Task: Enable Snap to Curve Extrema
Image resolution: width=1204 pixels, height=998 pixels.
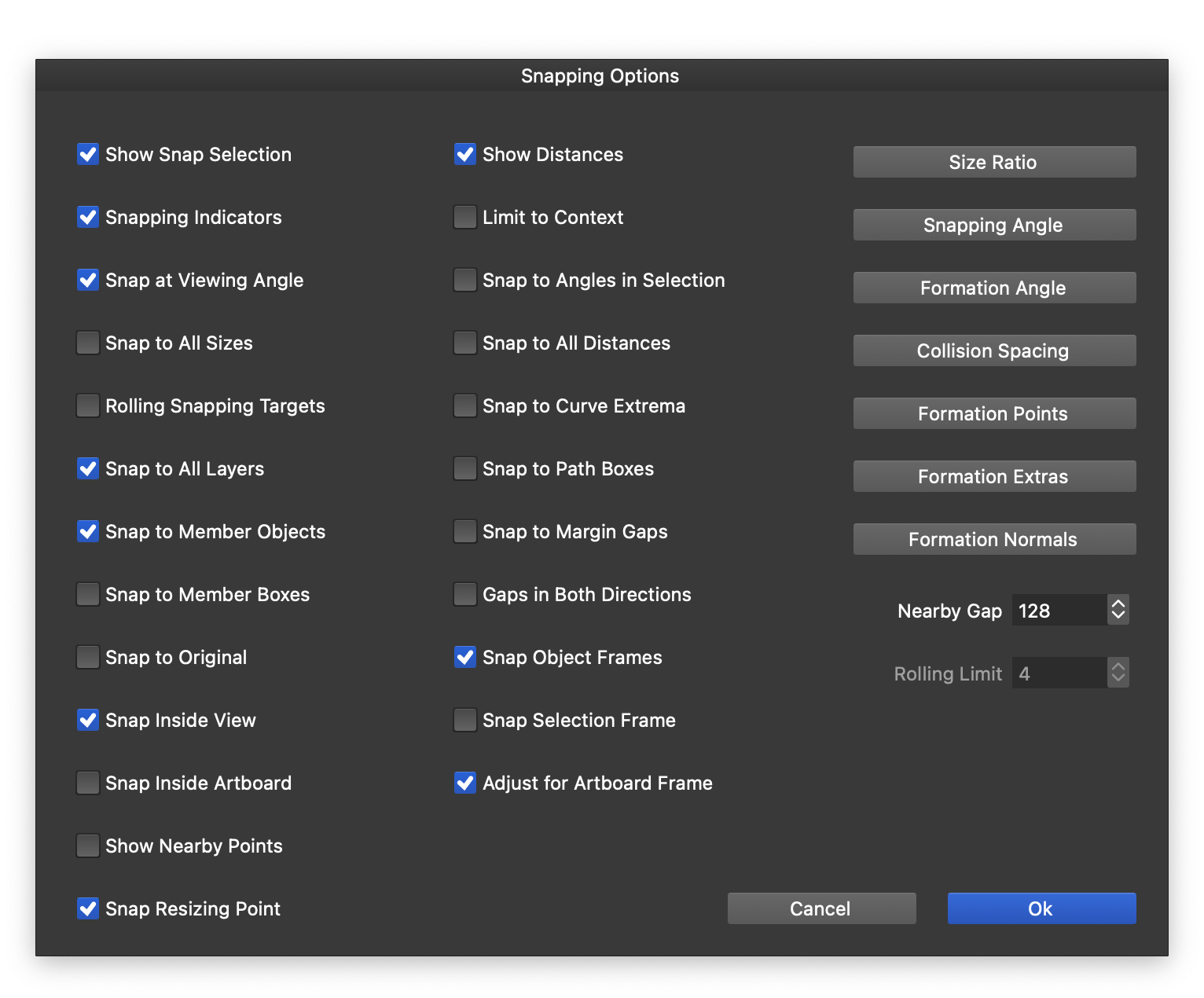Action: [x=465, y=405]
